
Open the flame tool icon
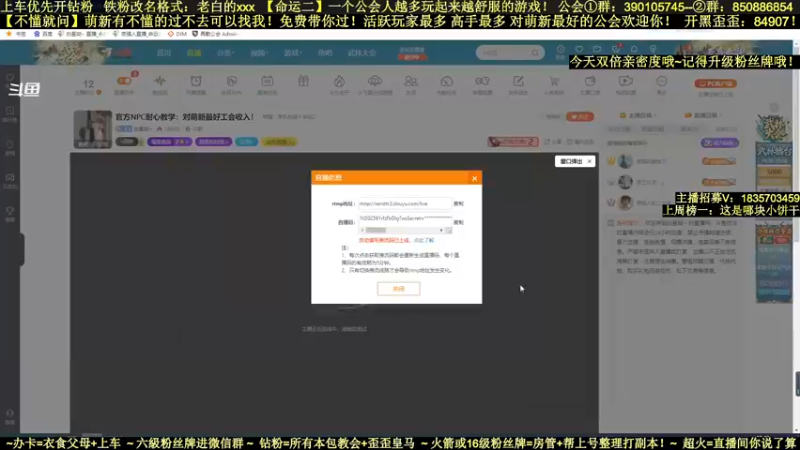339,81
